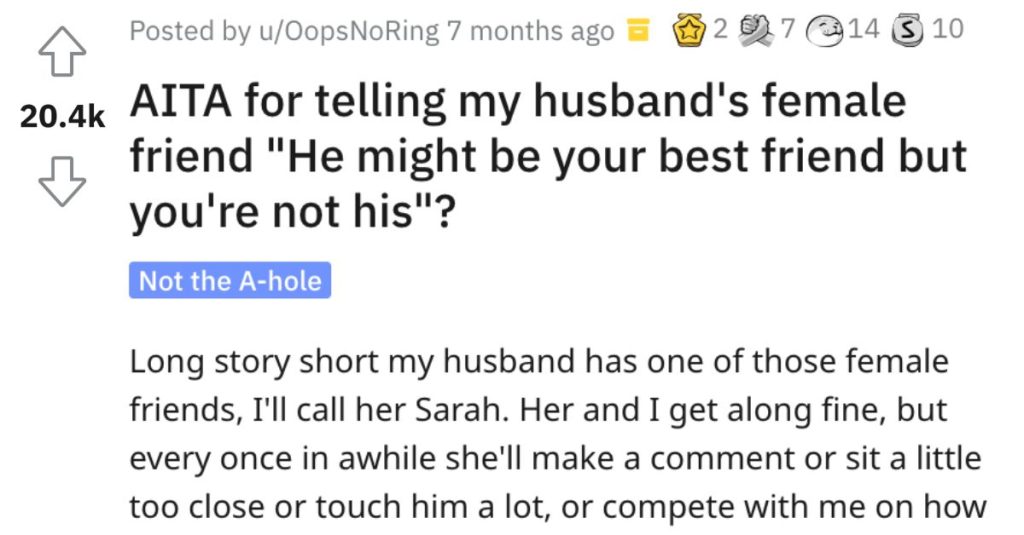This screenshot has width=1024, height=535.
Task: Click the 'Not the A-hole' flair tag
Action: 230,280
